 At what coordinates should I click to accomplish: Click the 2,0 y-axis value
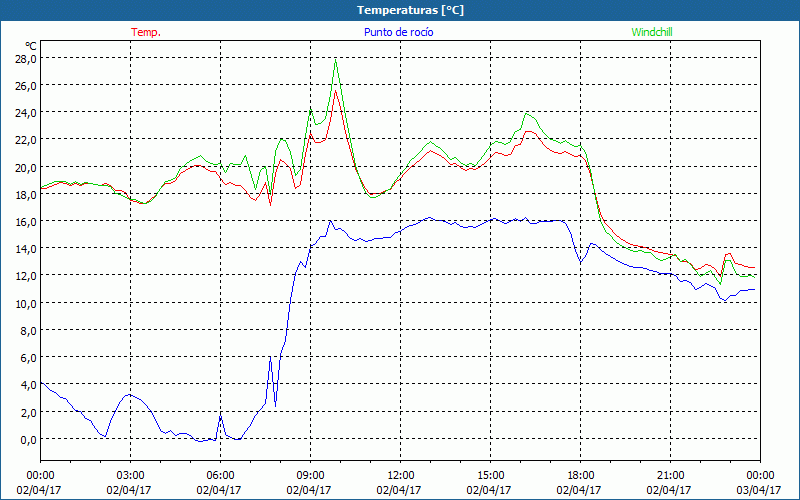(28, 412)
